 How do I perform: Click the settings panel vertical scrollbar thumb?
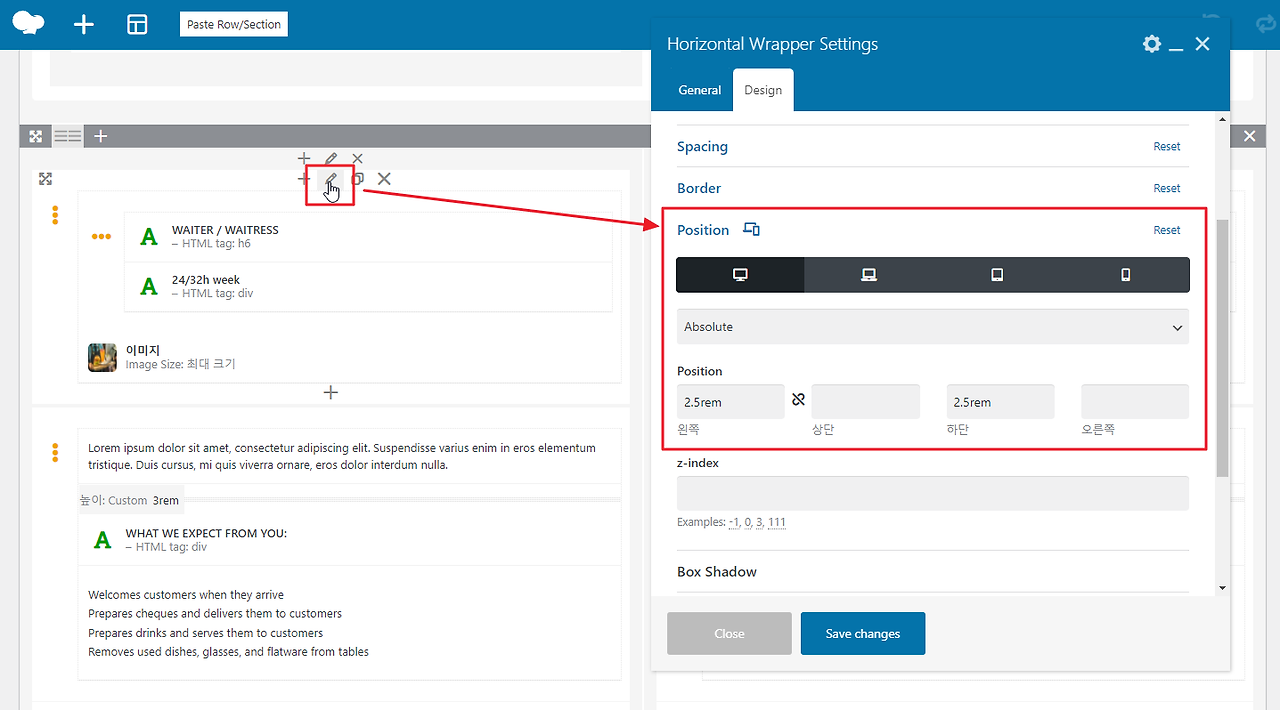[x=1222, y=348]
